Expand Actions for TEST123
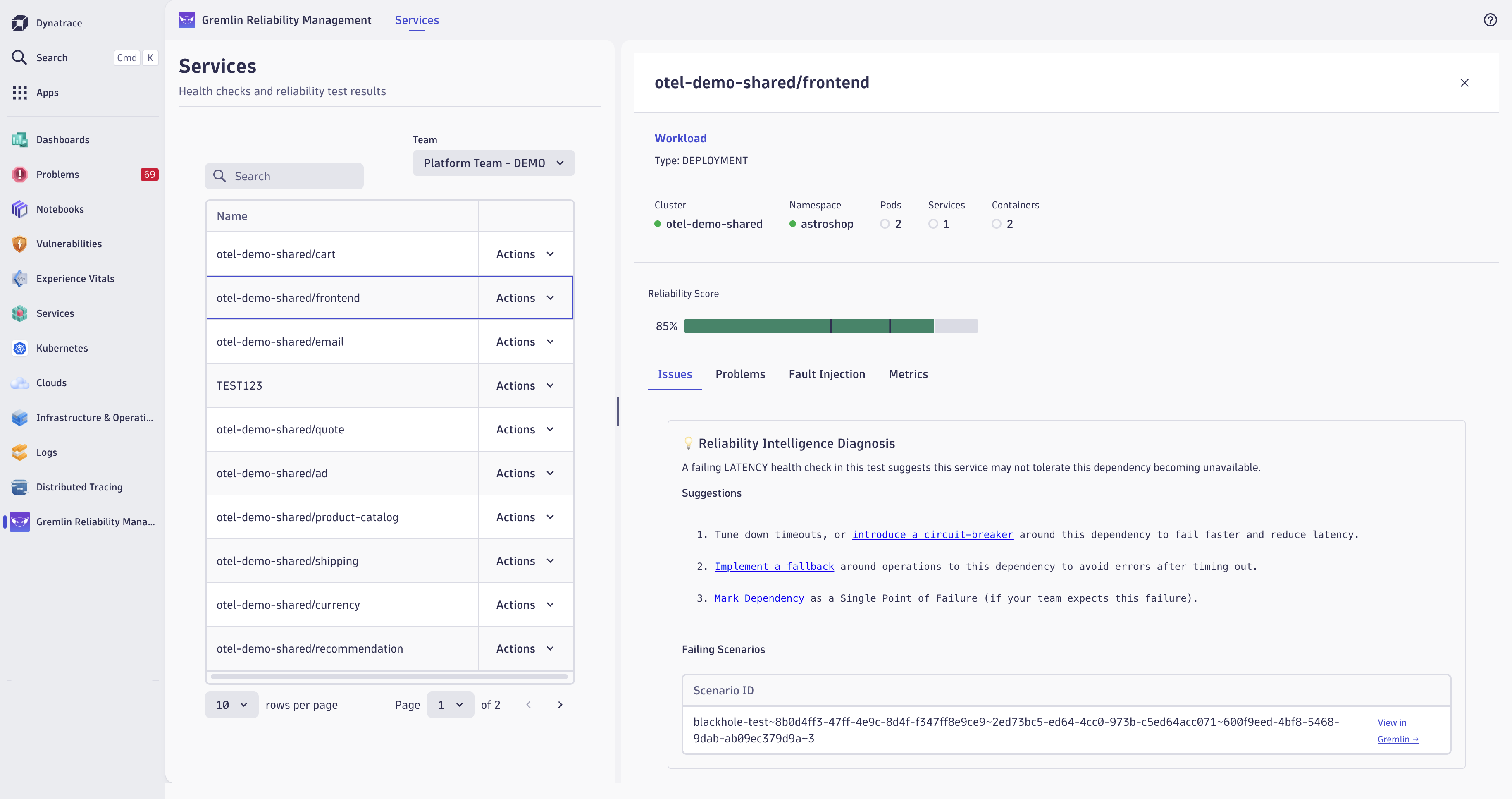 pos(525,386)
